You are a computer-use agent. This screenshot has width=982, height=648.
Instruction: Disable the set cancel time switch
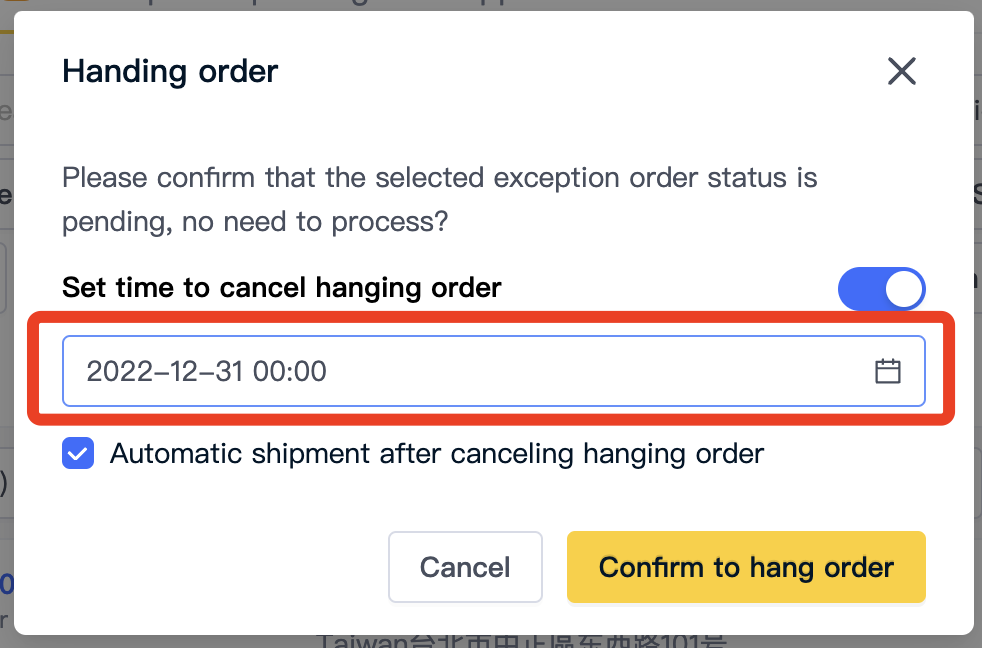[x=882, y=289]
